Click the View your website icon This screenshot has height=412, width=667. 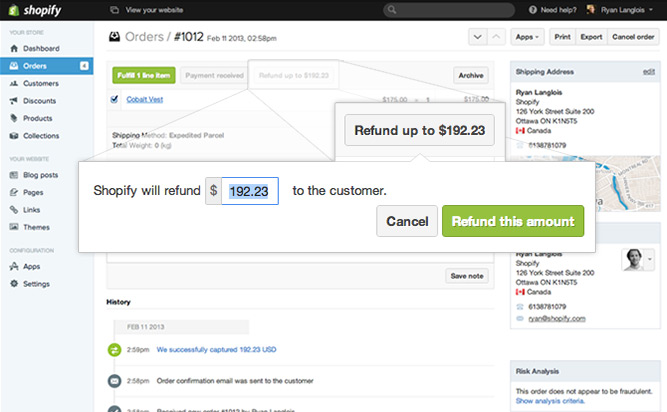pos(114,10)
